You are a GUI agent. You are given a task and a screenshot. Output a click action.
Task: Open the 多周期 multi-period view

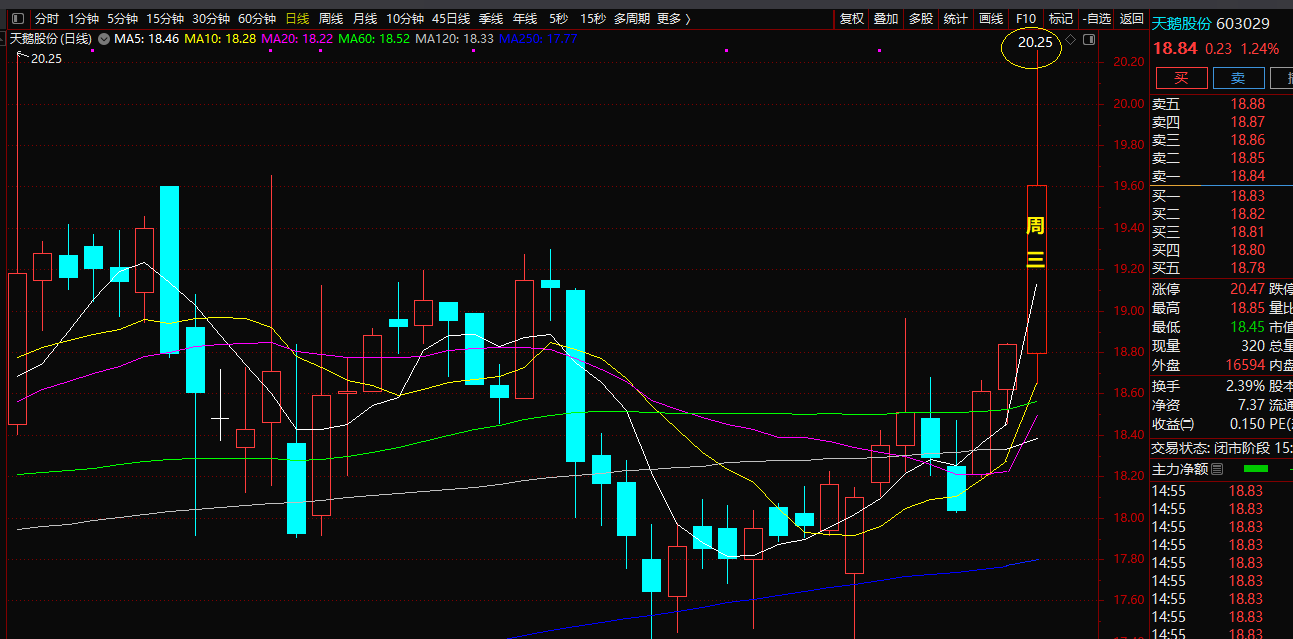pyautogui.click(x=631, y=19)
